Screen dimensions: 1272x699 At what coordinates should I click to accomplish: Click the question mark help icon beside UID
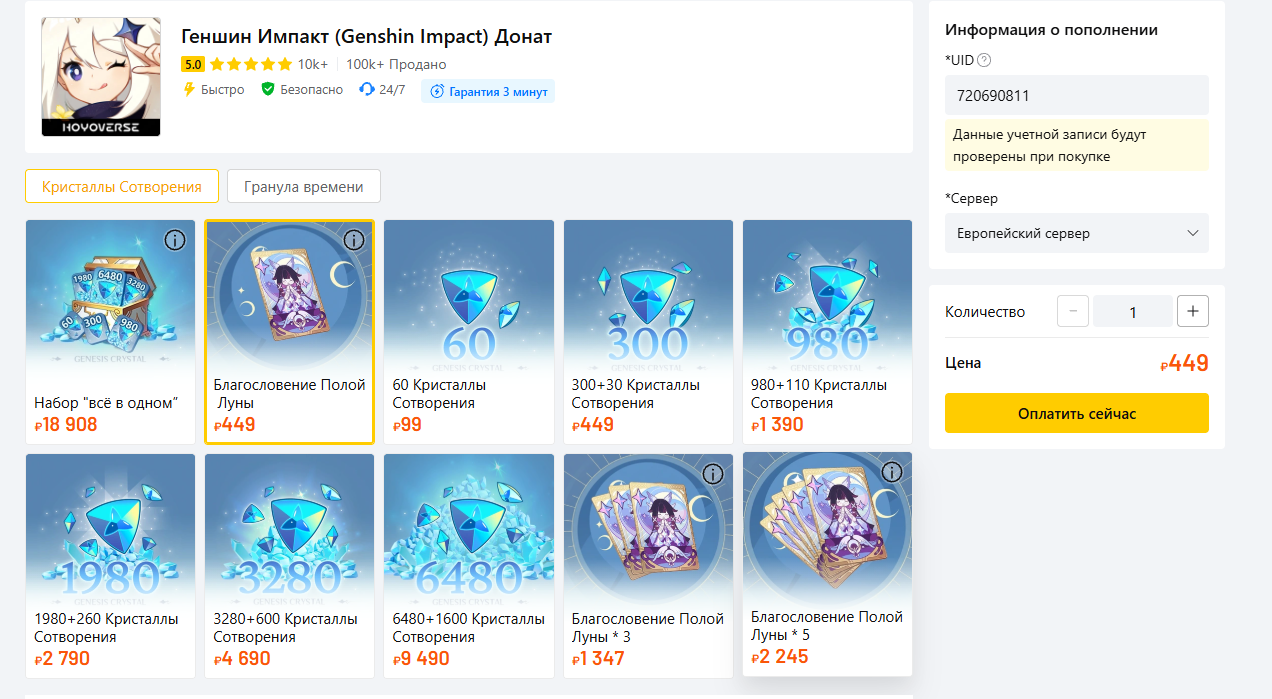point(984,60)
